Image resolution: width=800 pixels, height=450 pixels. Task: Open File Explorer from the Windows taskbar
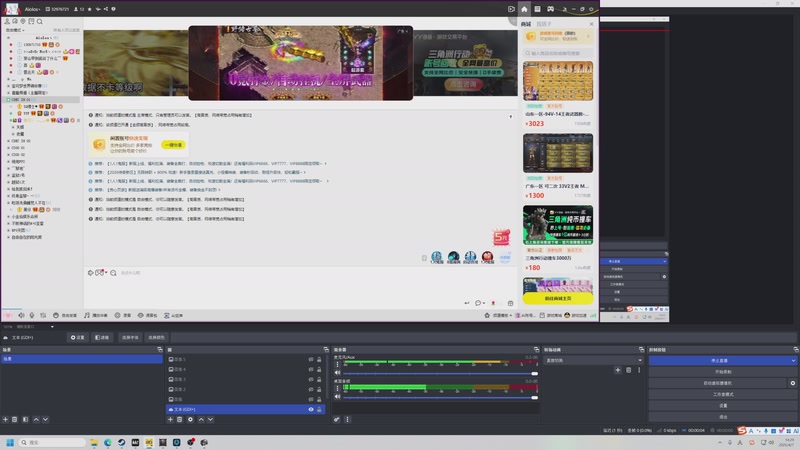tap(94, 442)
